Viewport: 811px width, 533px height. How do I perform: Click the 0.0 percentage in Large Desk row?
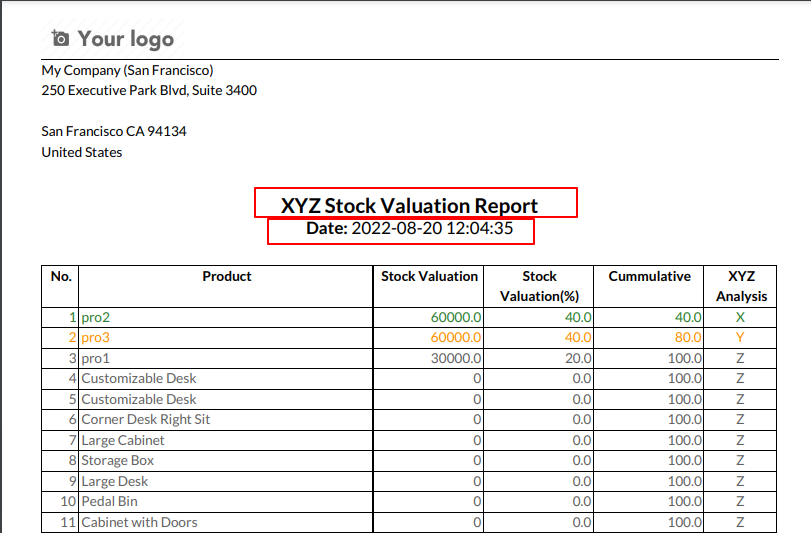(582, 481)
